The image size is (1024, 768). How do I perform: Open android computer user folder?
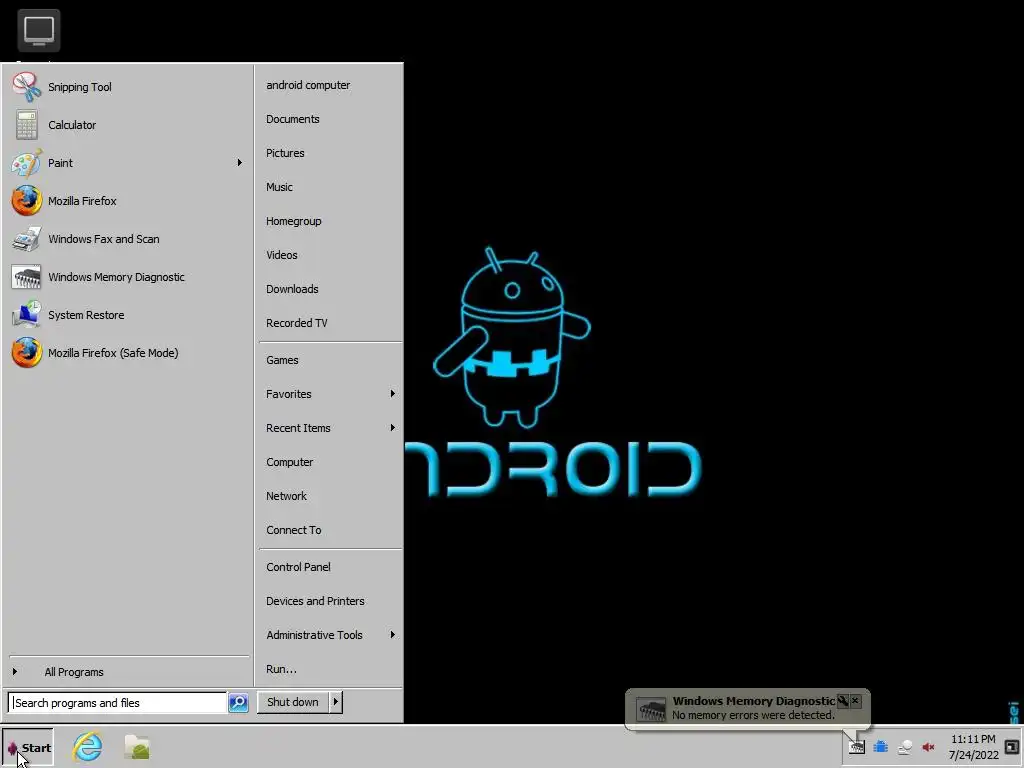point(308,85)
